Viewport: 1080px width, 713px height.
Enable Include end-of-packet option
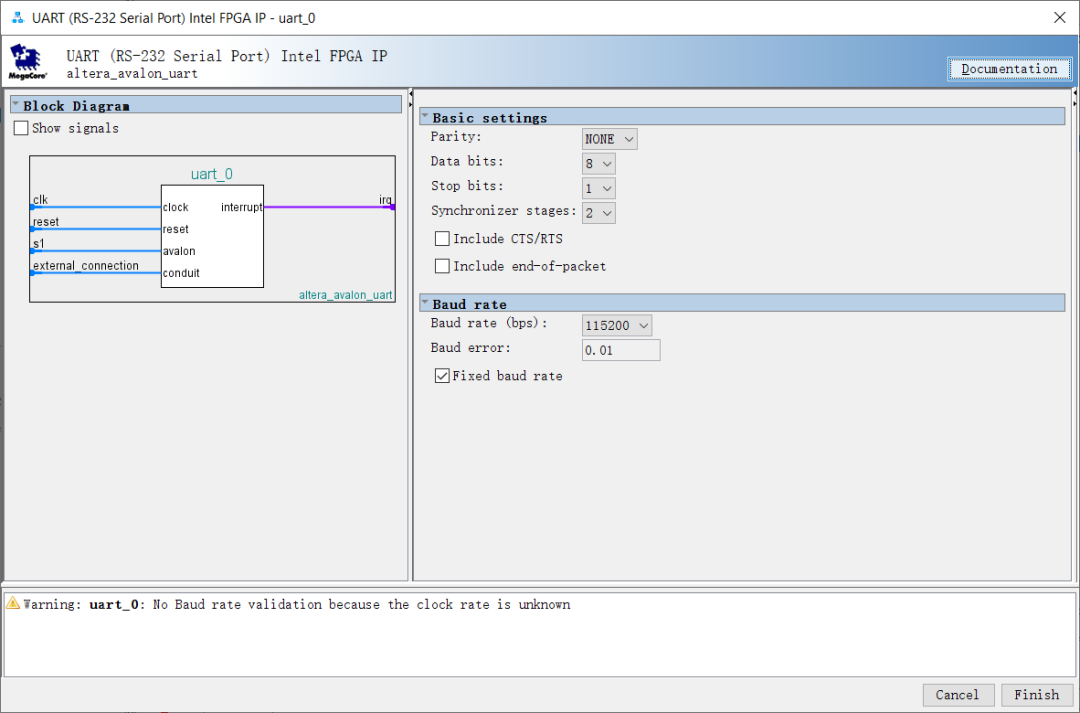[x=442, y=266]
